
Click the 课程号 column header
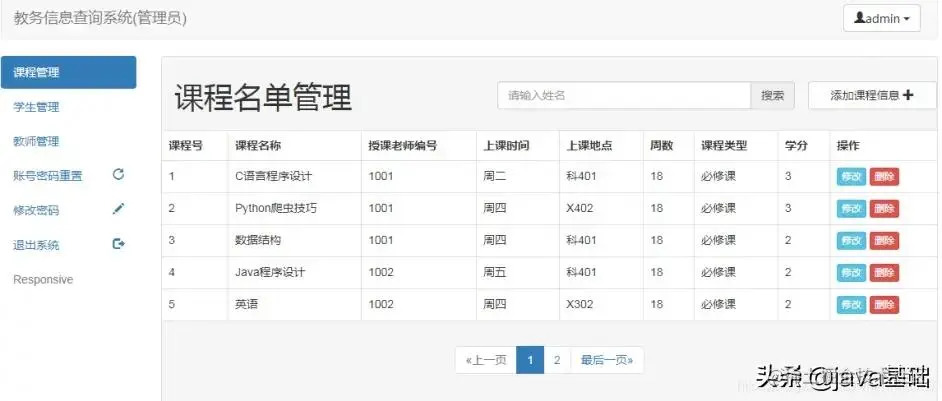coord(186,145)
